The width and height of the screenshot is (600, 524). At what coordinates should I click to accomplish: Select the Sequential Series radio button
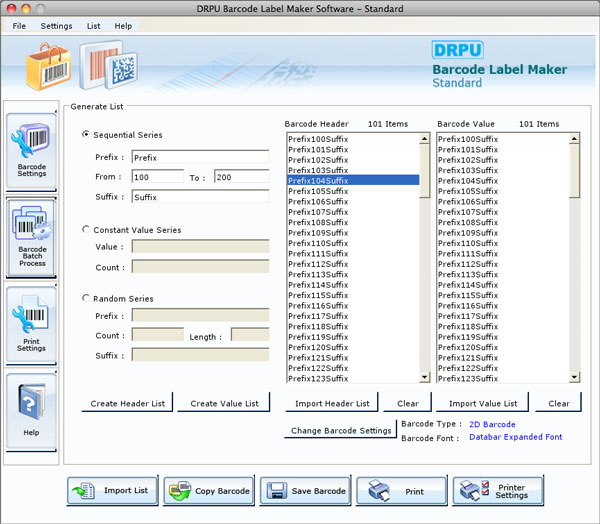pyautogui.click(x=86, y=134)
